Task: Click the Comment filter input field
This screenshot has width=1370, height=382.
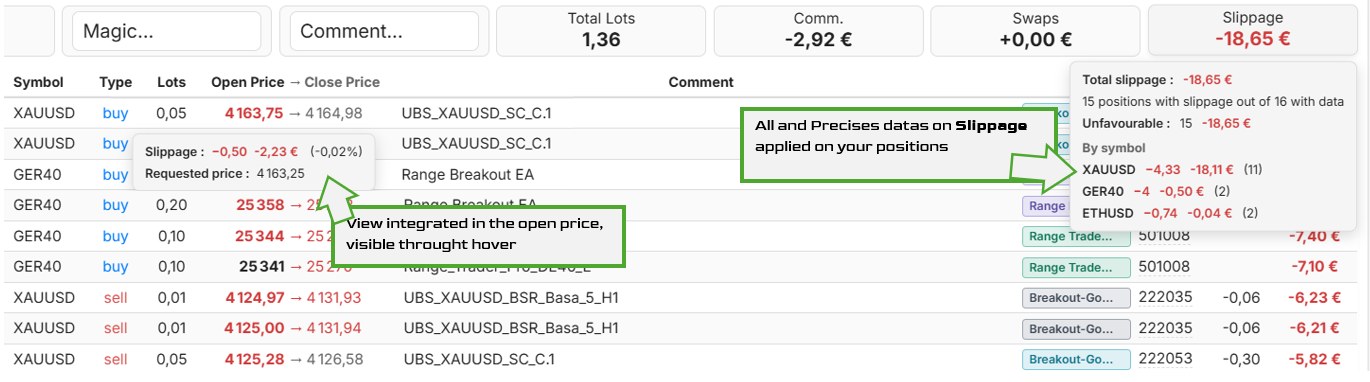Action: (x=384, y=31)
